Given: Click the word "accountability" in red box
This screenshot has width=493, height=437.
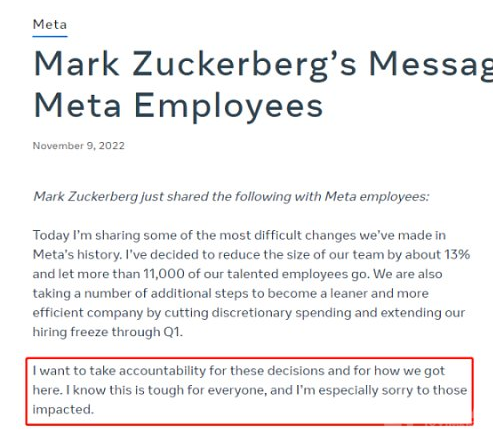Looking at the screenshot, I should point(162,371).
